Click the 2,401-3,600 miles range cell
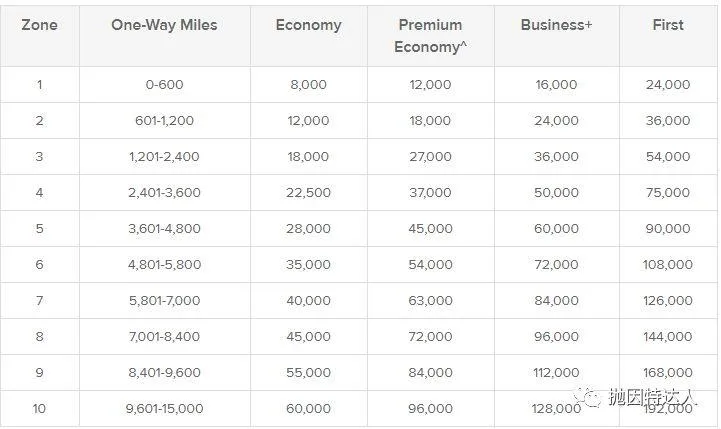This screenshot has width=721, height=429. point(164,193)
